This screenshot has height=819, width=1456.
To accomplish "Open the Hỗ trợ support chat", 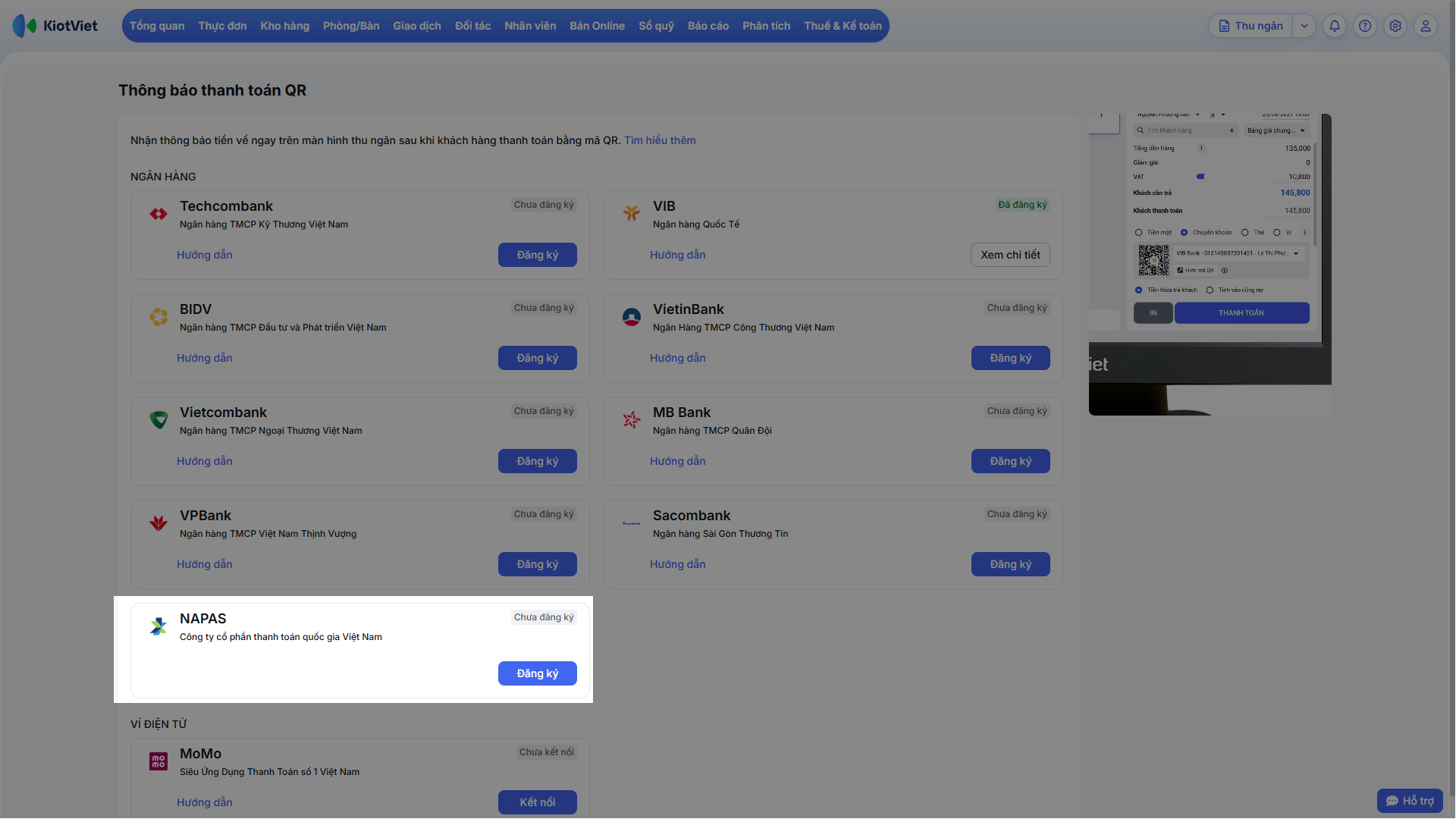I will [1410, 801].
